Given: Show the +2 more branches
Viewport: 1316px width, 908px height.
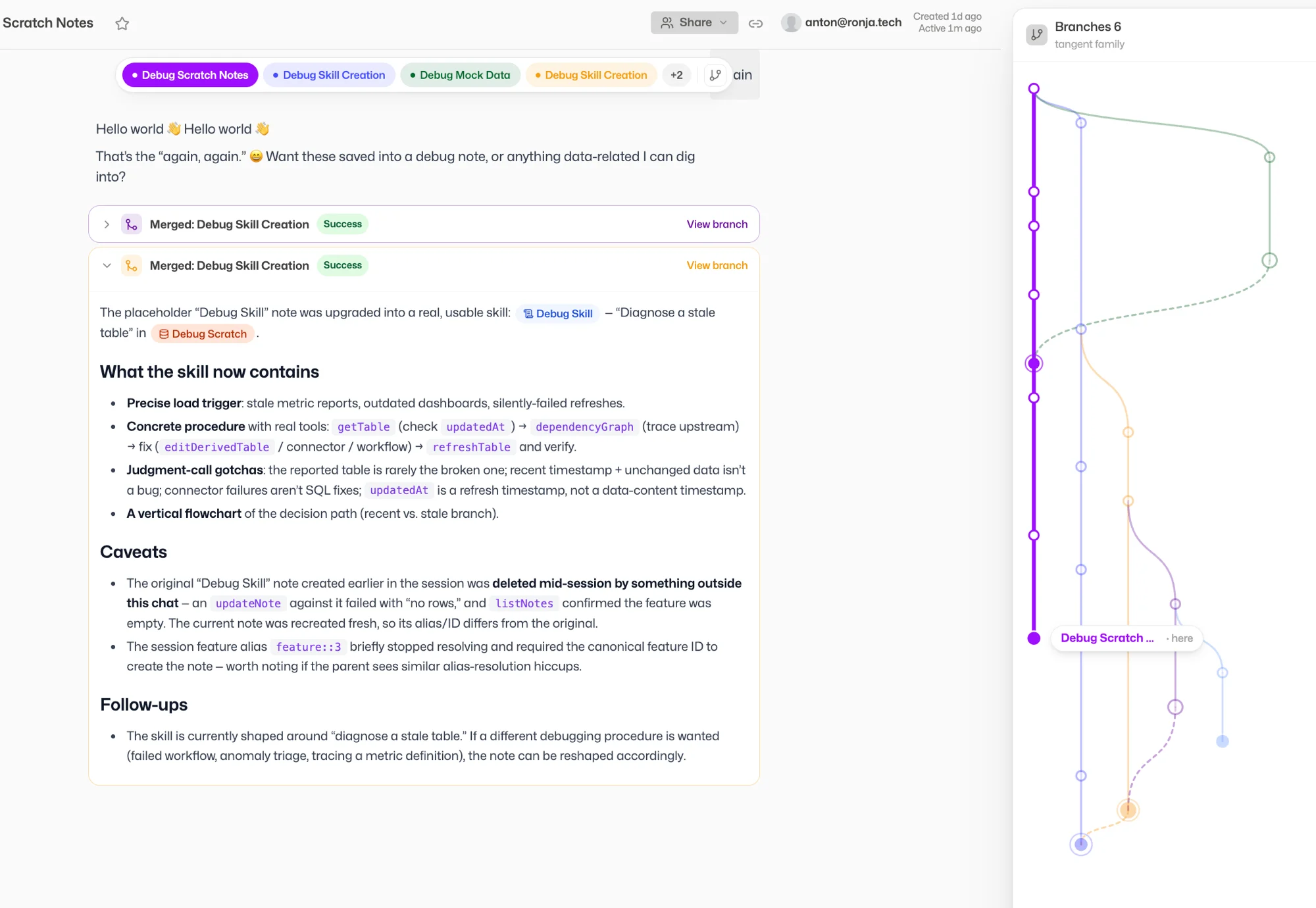Looking at the screenshot, I should click(x=676, y=75).
